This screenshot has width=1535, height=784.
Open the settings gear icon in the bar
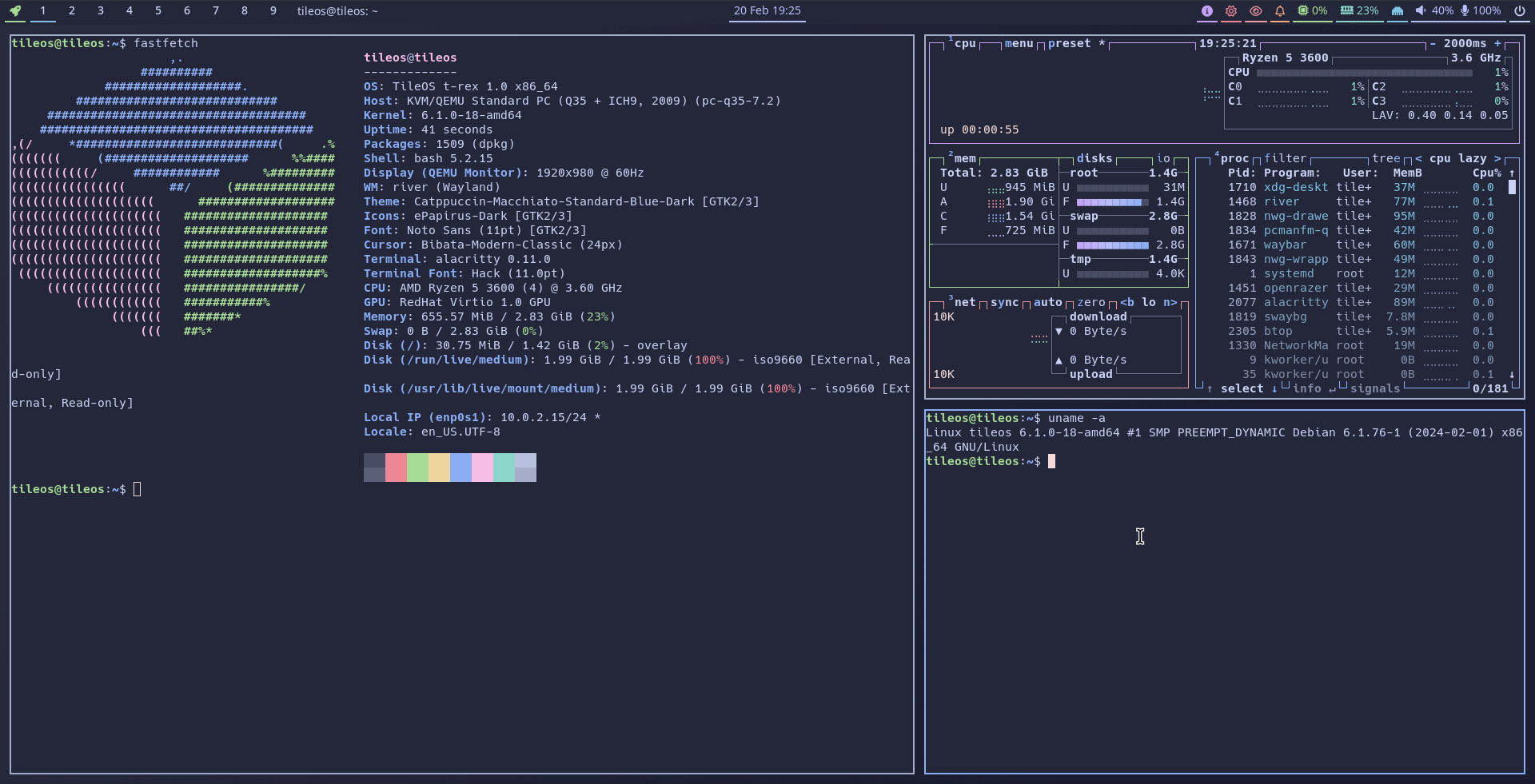point(1231,10)
